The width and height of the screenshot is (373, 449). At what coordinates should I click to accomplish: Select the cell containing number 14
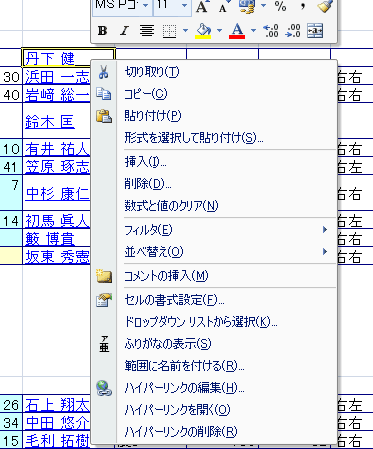pyautogui.click(x=11, y=221)
